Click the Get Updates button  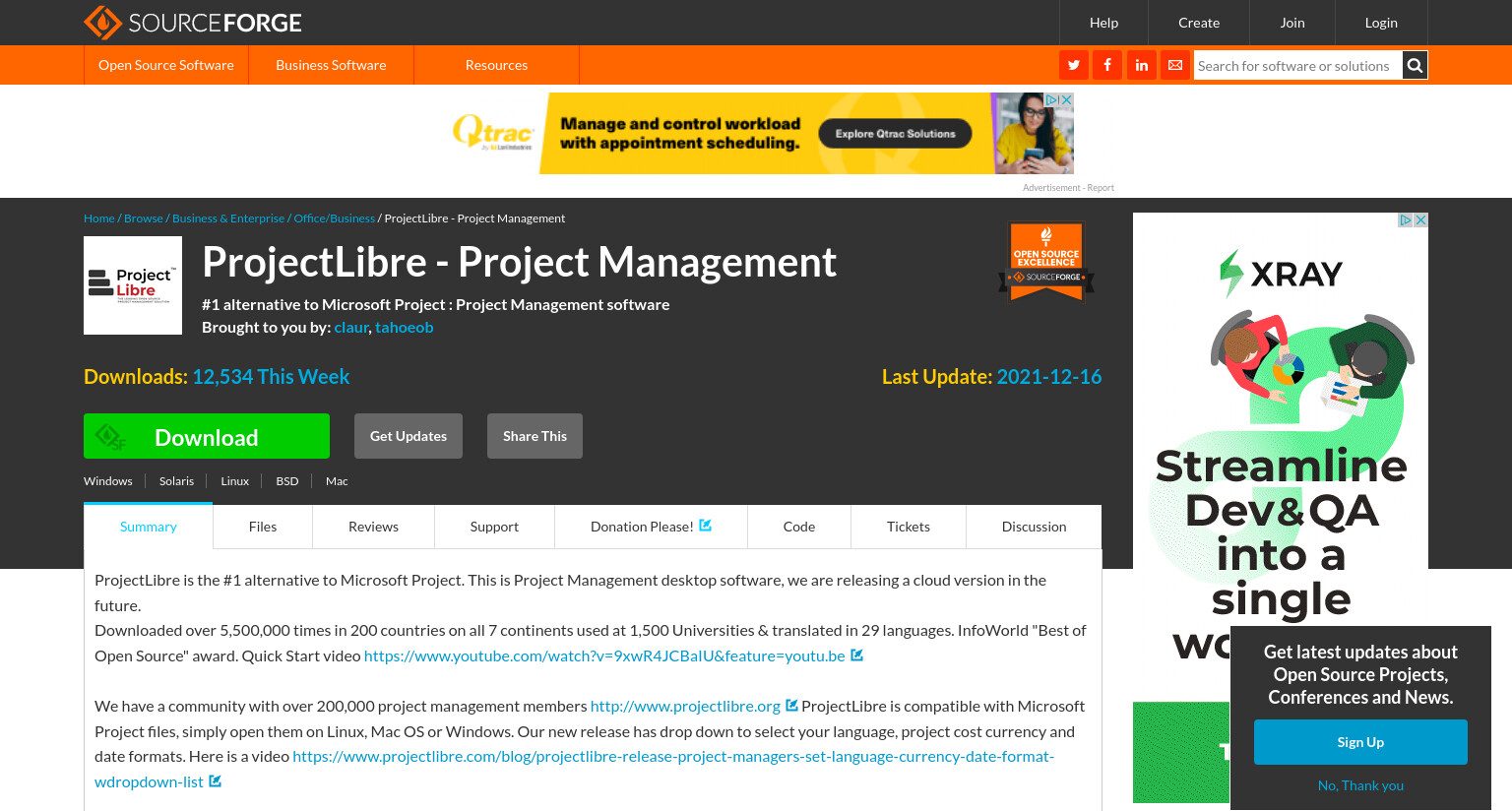click(409, 436)
